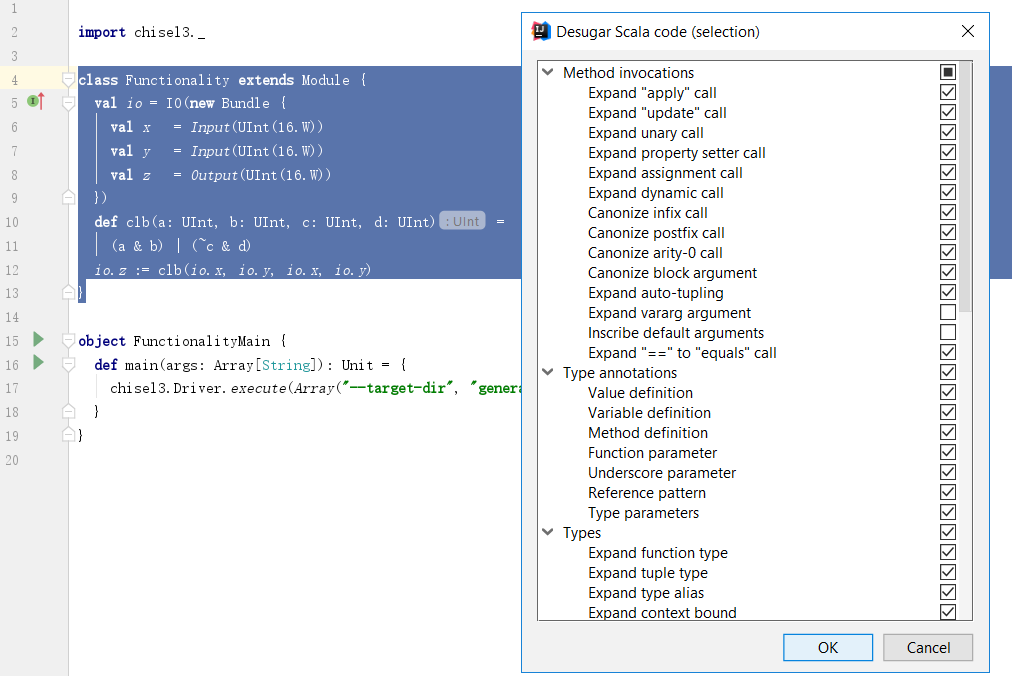Close the Desugar Scala code dialog
1012x676 pixels.
[x=967, y=31]
